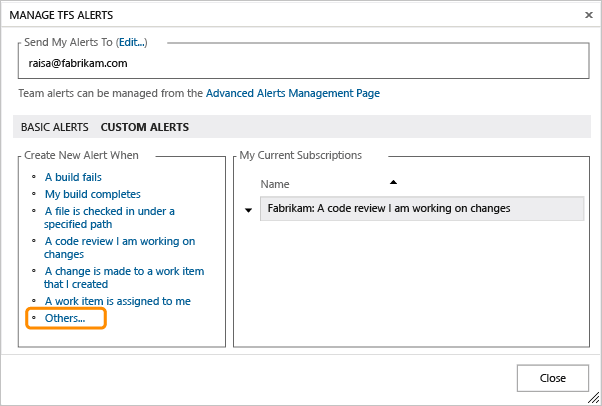Open the Edit link for alert address
The height and width of the screenshot is (406, 602).
[x=131, y=42]
